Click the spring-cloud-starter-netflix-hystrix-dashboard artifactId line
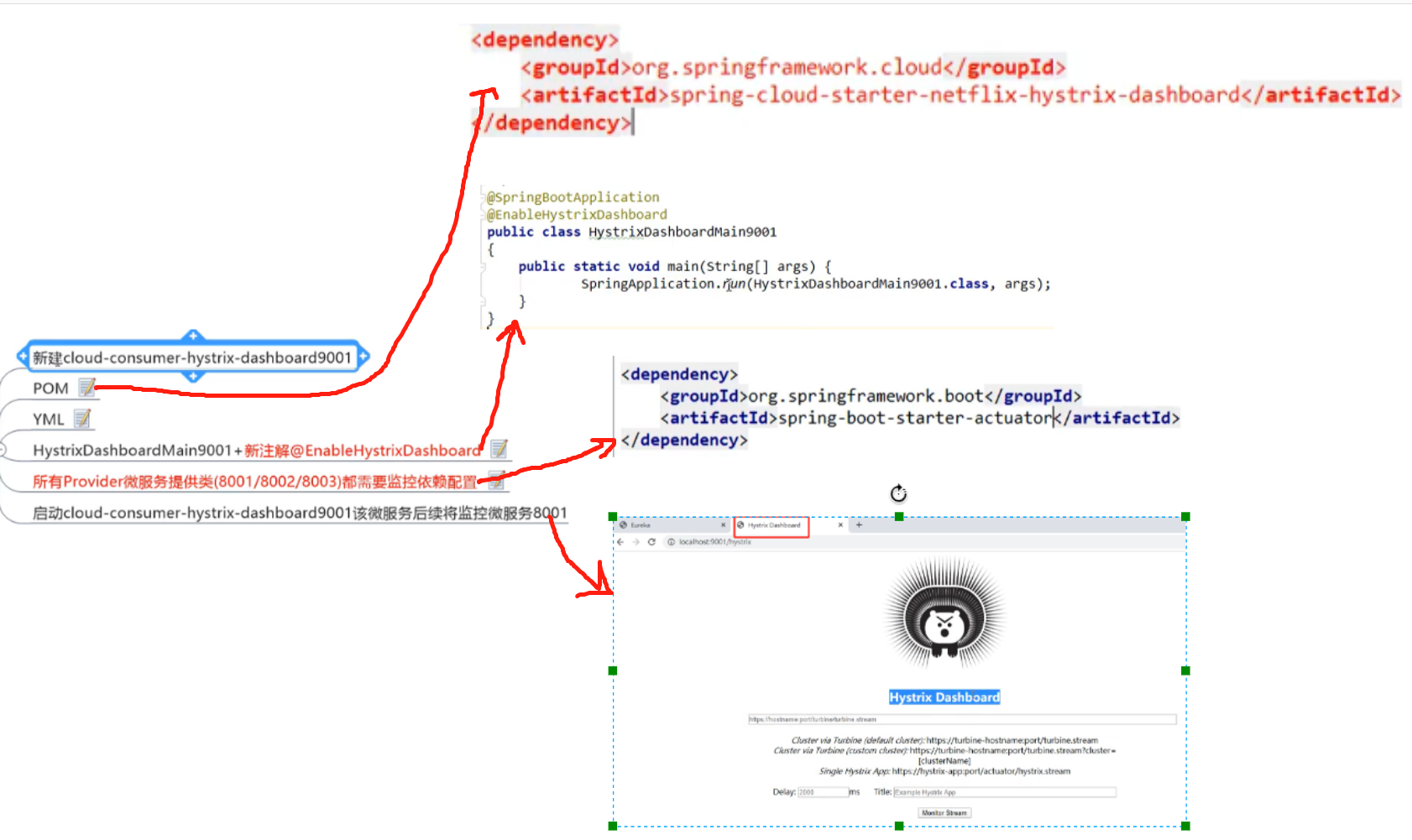The width and height of the screenshot is (1412, 840). (960, 95)
